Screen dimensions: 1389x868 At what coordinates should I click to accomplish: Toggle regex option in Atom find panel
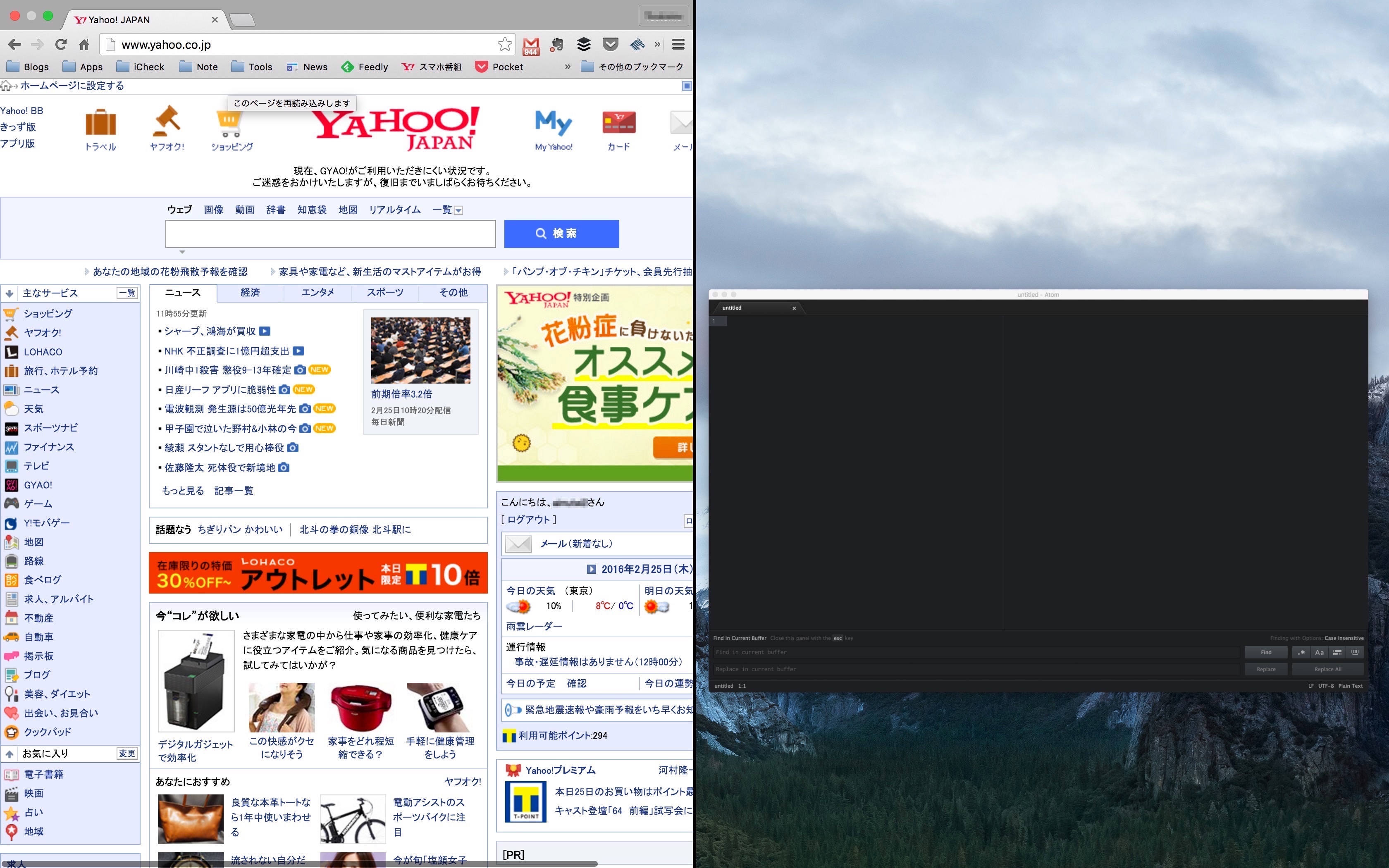(1301, 652)
